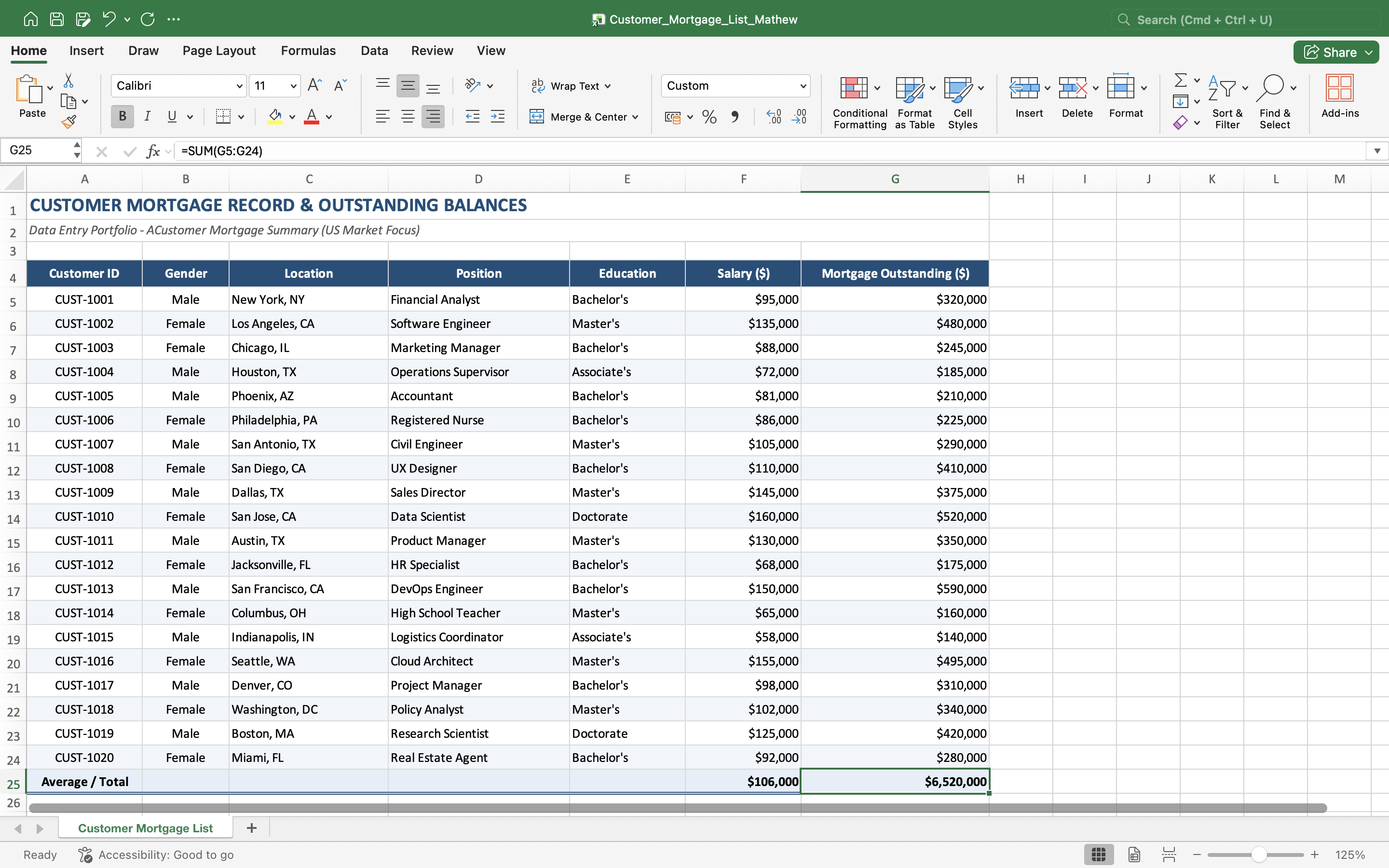Click the add new sheet plus button

(251, 828)
